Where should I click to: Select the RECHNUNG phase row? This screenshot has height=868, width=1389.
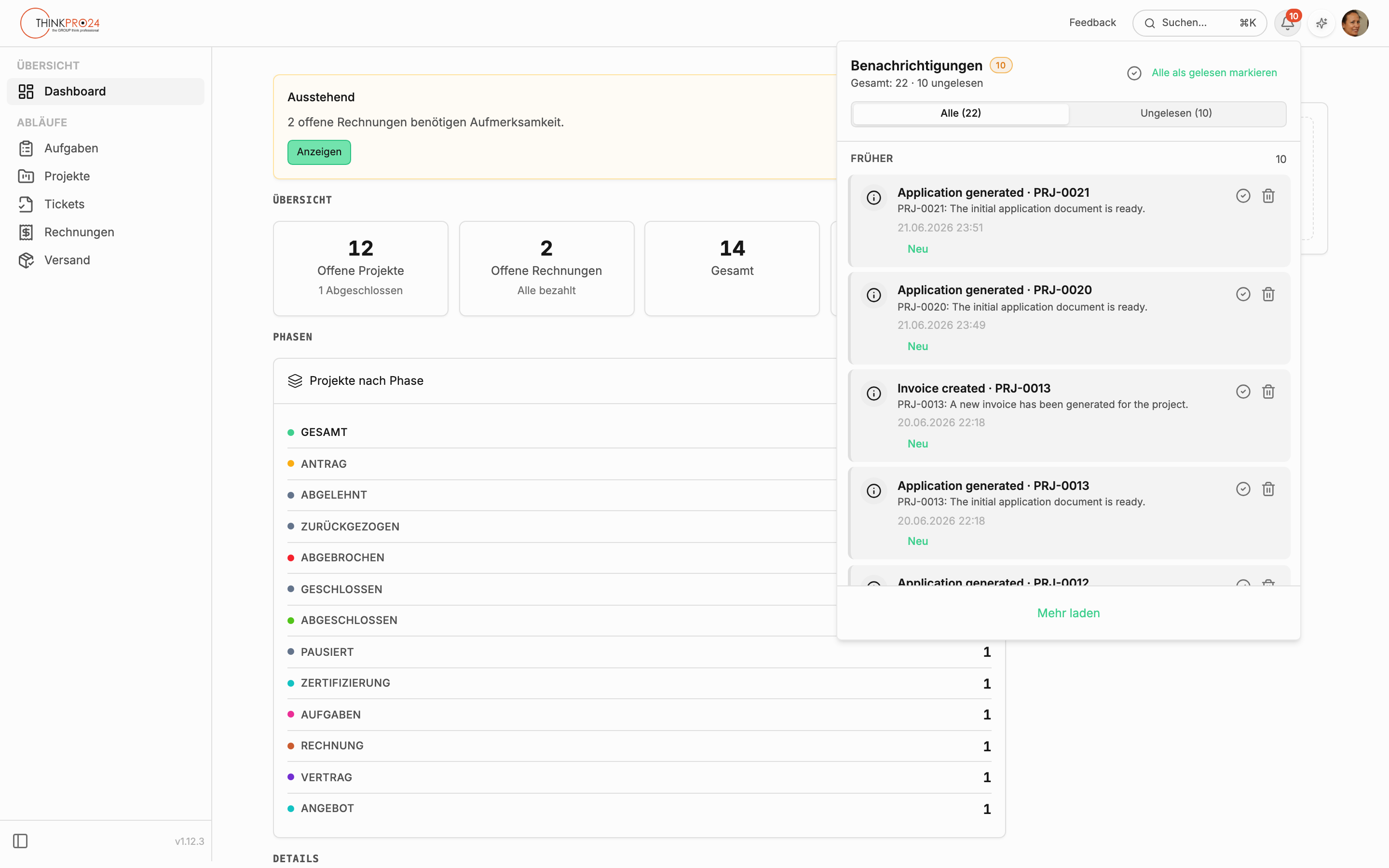pyautogui.click(x=639, y=746)
